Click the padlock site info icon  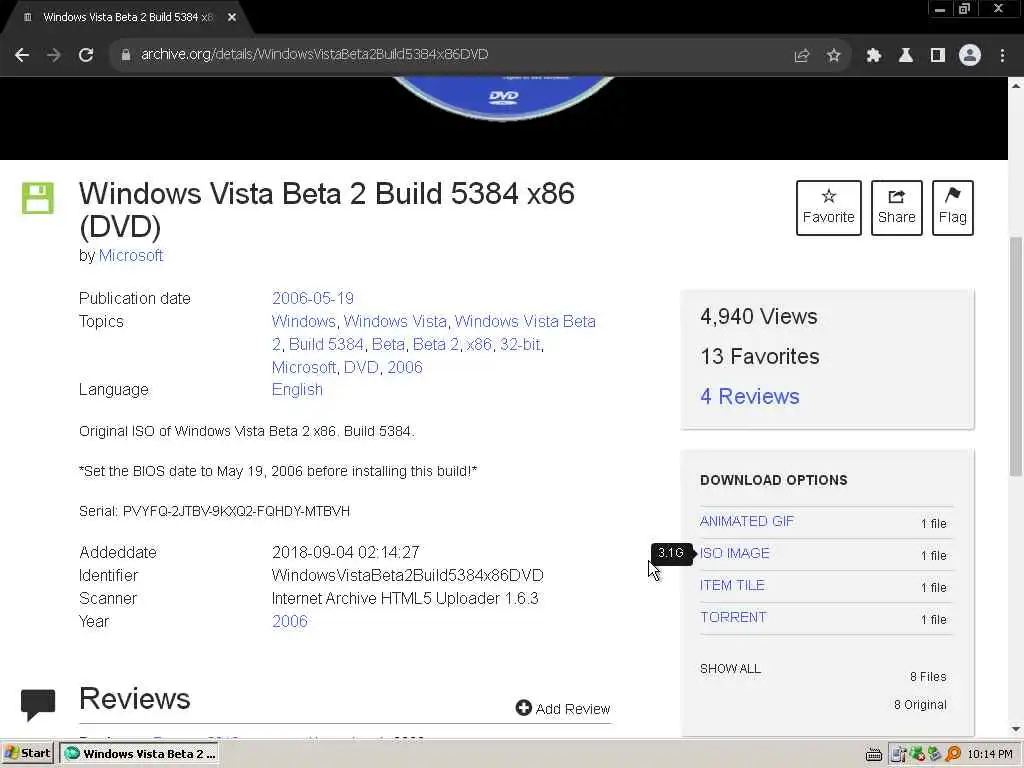click(x=125, y=55)
